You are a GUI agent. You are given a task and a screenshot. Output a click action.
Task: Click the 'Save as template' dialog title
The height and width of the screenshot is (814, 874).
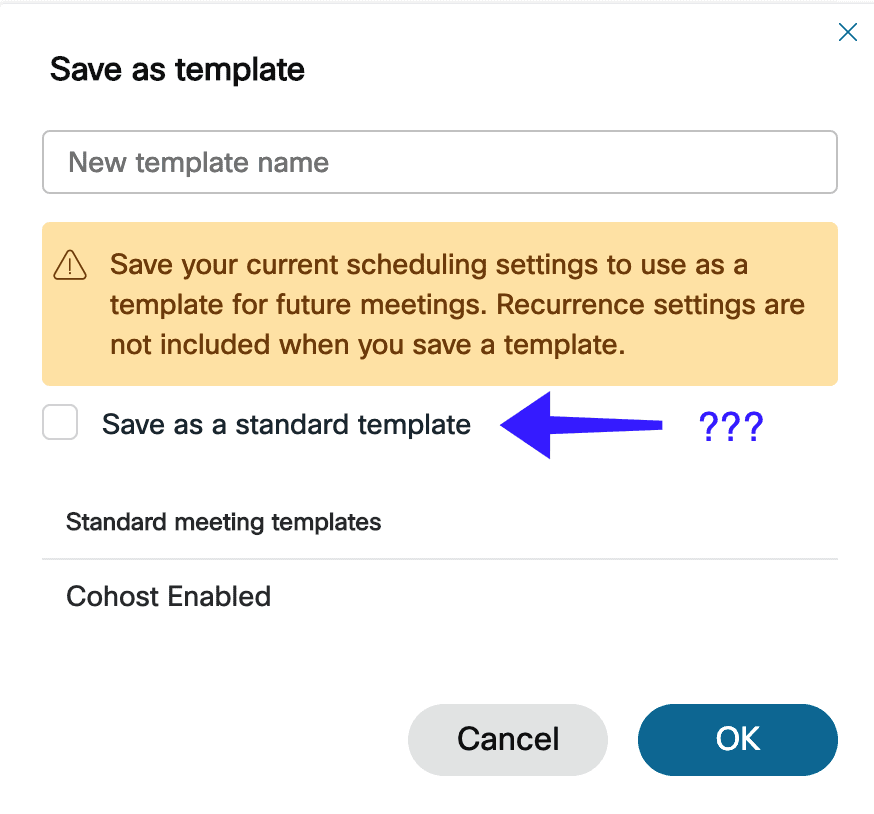pyautogui.click(x=177, y=70)
